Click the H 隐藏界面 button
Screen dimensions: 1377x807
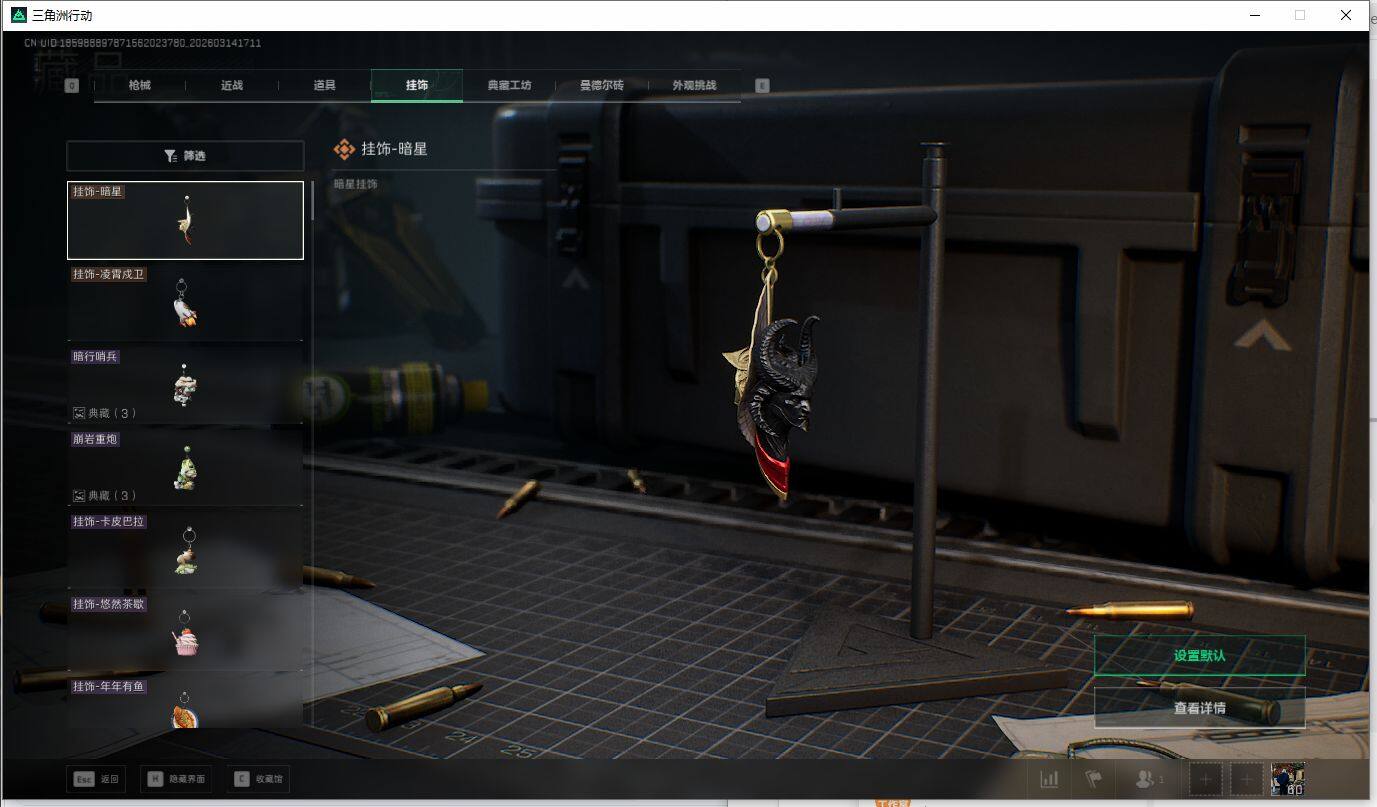click(177, 779)
